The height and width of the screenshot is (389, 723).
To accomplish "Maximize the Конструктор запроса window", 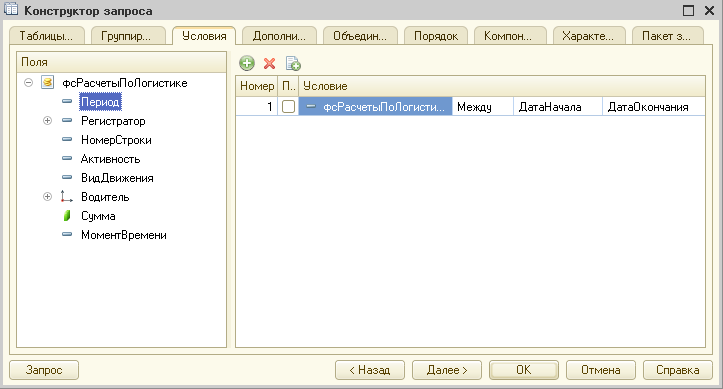I will (x=688, y=10).
